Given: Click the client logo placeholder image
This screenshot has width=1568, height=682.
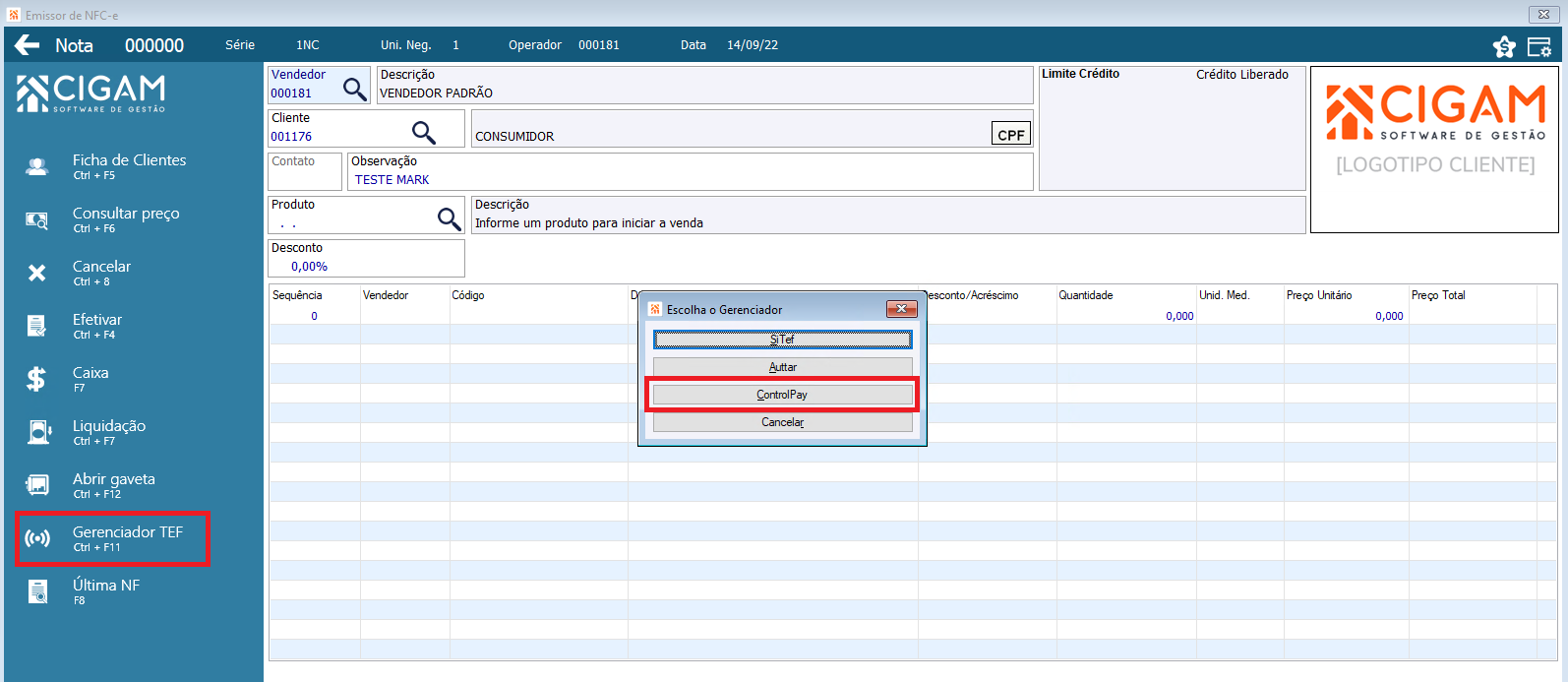Looking at the screenshot, I should click(x=1435, y=150).
